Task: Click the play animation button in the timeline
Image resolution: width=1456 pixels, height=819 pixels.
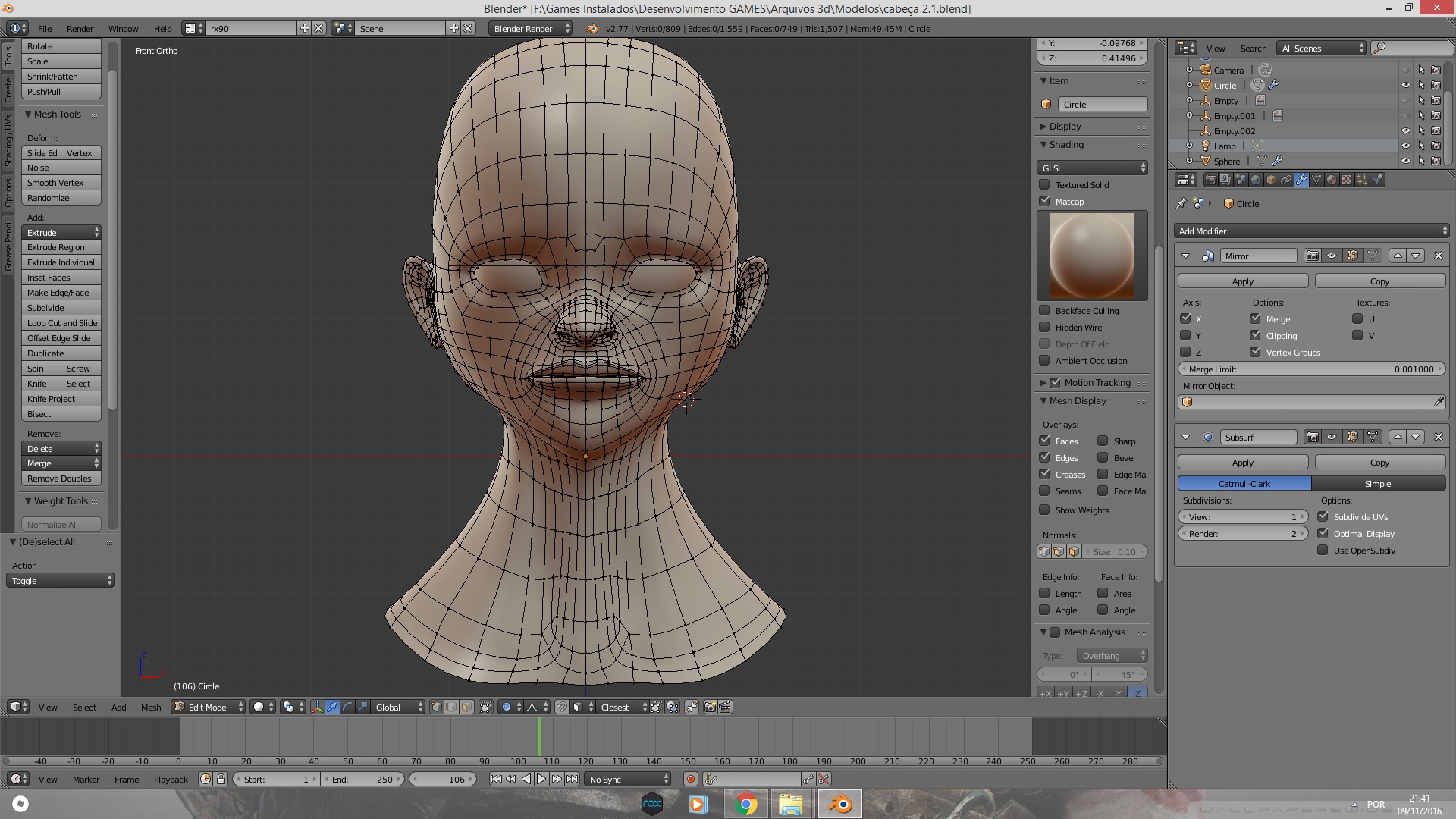Action: [541, 779]
